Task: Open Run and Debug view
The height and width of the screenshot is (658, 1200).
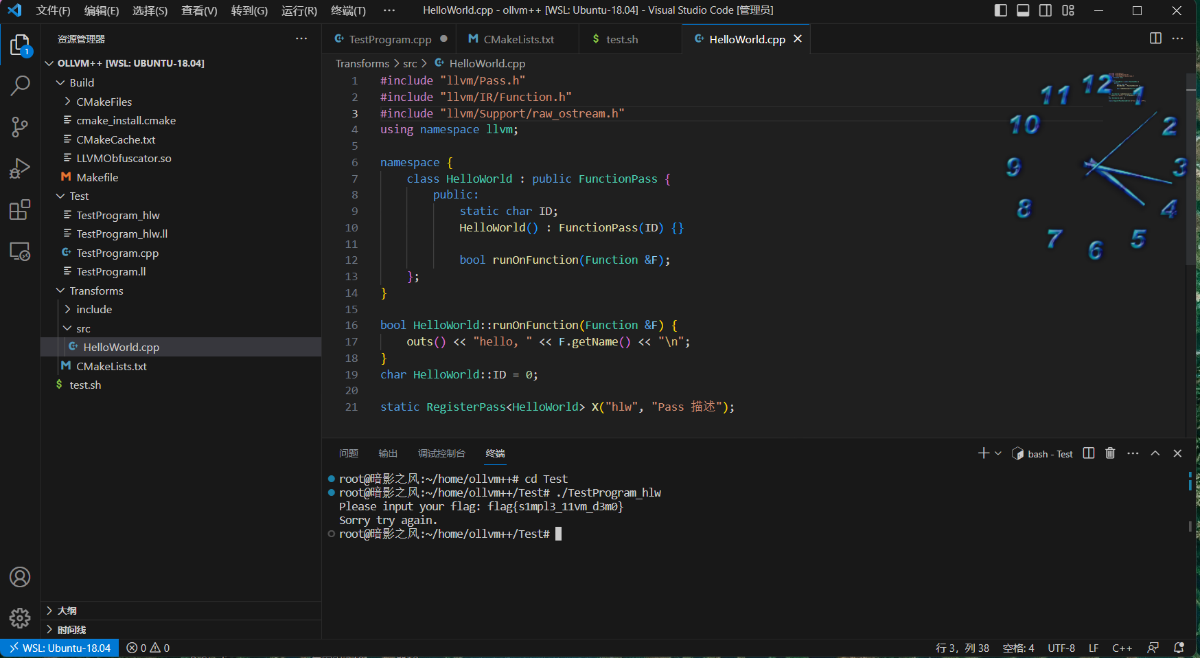Action: coord(20,168)
